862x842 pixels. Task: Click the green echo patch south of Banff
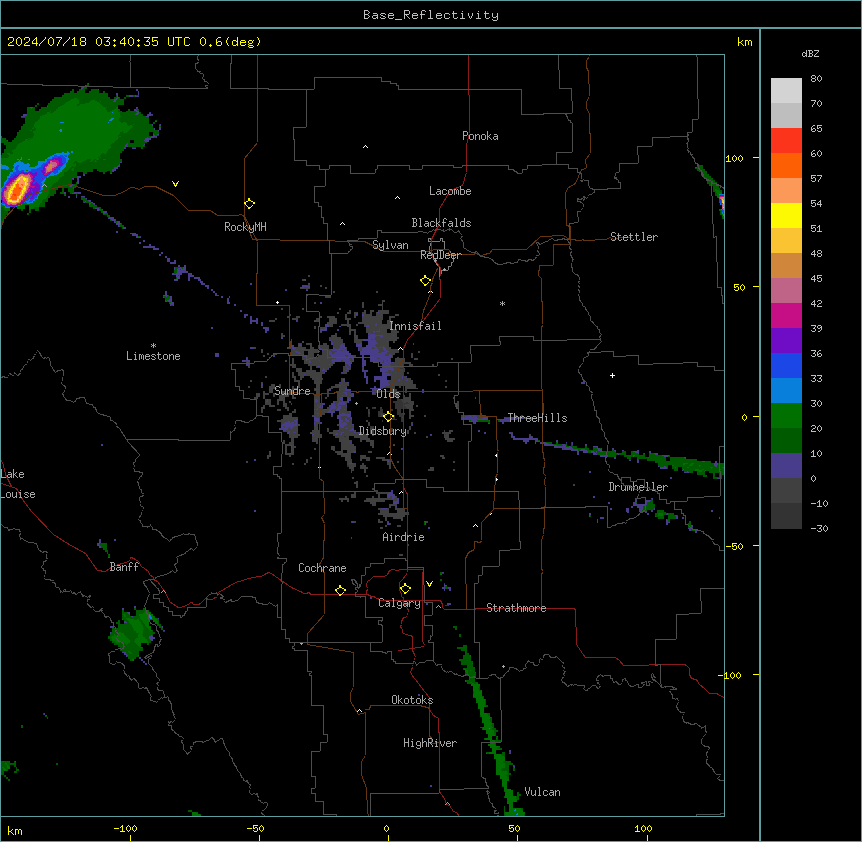click(134, 633)
